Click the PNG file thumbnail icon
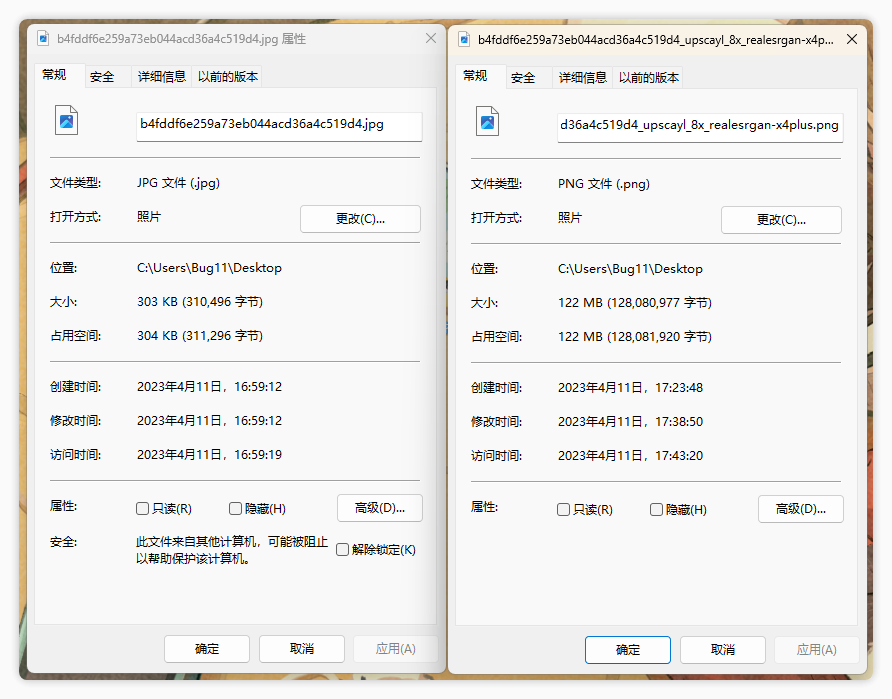This screenshot has width=892, height=699. [485, 120]
